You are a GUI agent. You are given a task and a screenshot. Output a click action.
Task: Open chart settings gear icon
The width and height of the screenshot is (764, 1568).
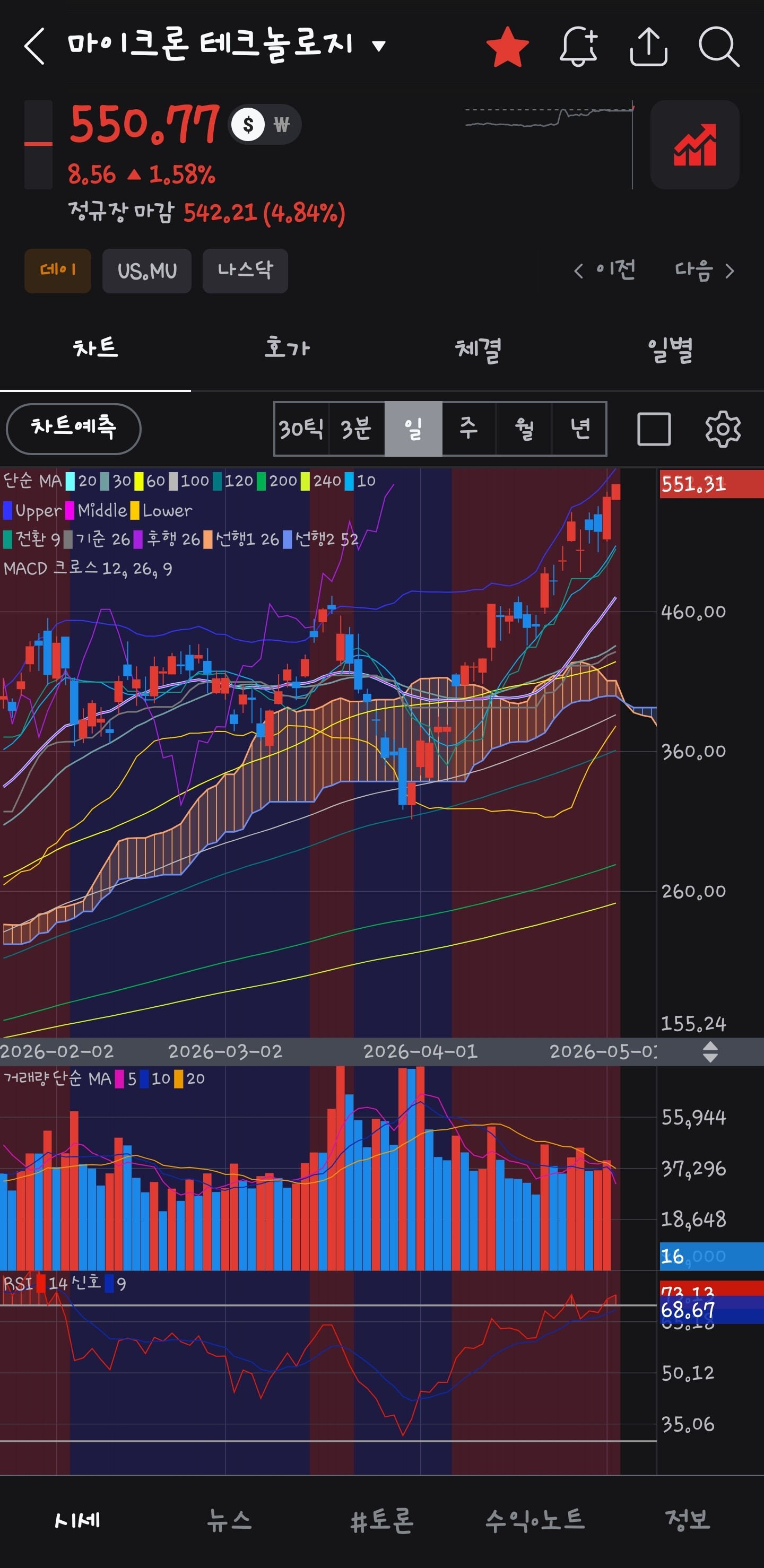[723, 429]
